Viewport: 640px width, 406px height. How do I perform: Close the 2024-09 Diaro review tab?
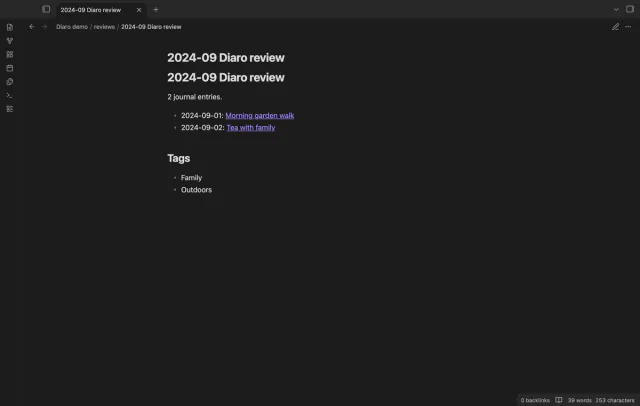(139, 10)
